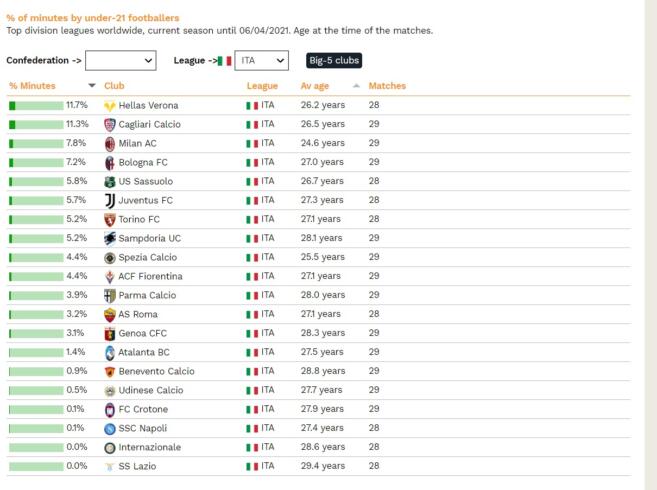
Task: Click the Italian flag next to League selector
Action: pyautogui.click(x=225, y=61)
